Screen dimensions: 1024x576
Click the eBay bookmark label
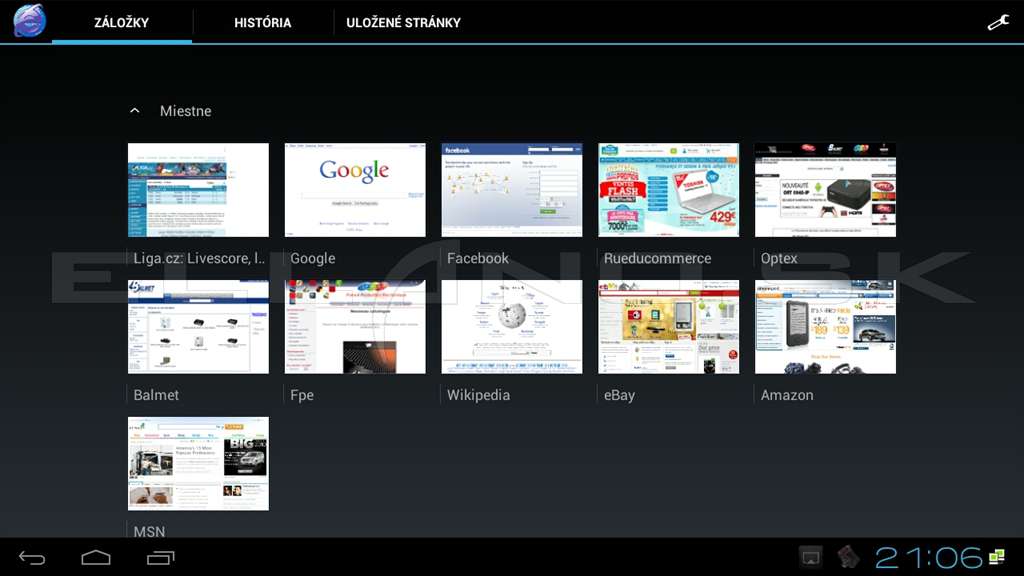pyautogui.click(x=619, y=395)
